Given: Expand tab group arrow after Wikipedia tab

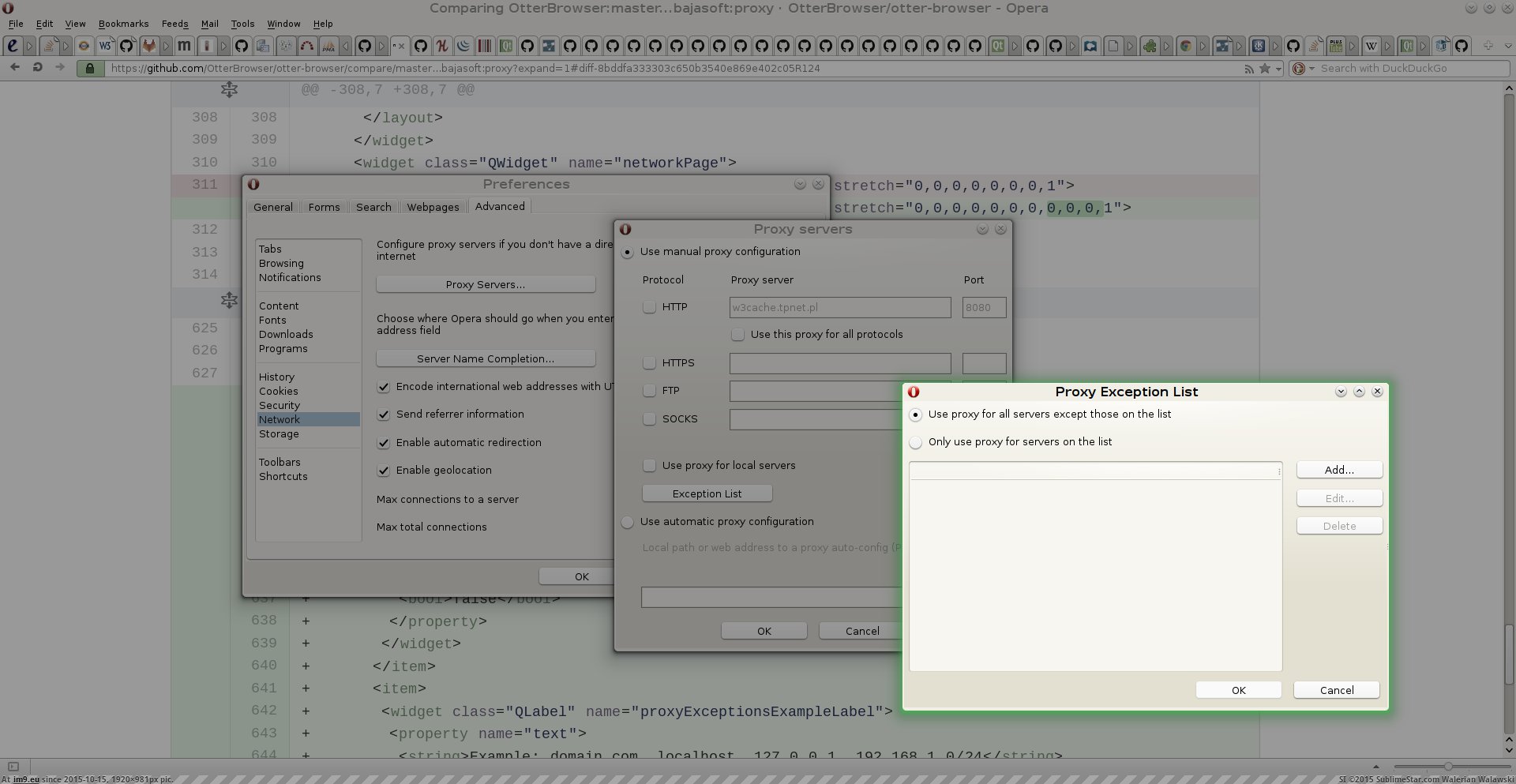Looking at the screenshot, I should click(x=1387, y=46).
